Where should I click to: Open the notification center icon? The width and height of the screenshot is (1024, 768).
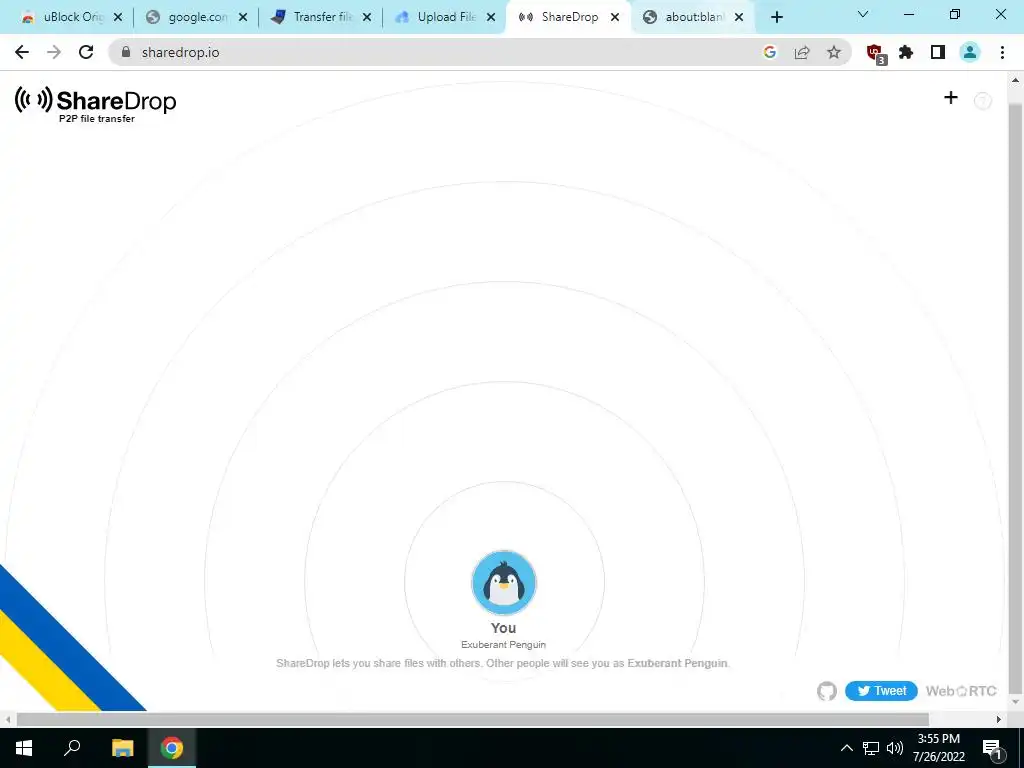(x=992, y=748)
